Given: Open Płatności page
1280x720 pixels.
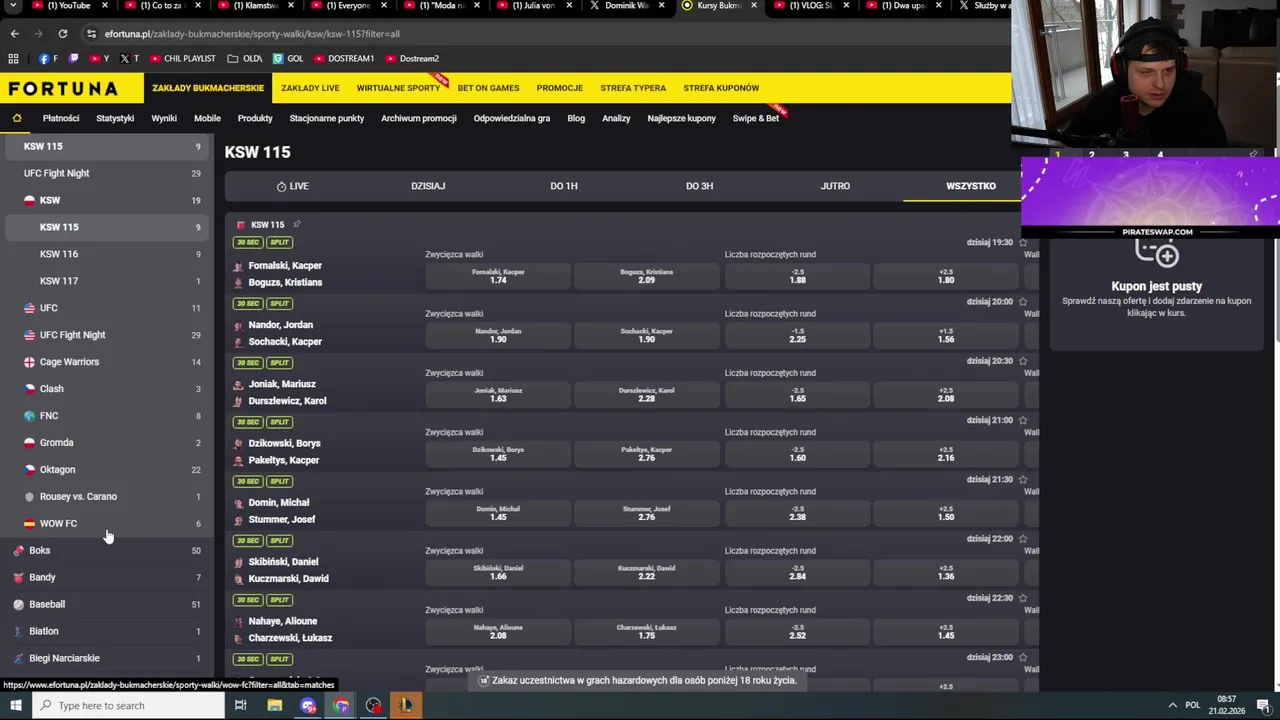Looking at the screenshot, I should (61, 118).
